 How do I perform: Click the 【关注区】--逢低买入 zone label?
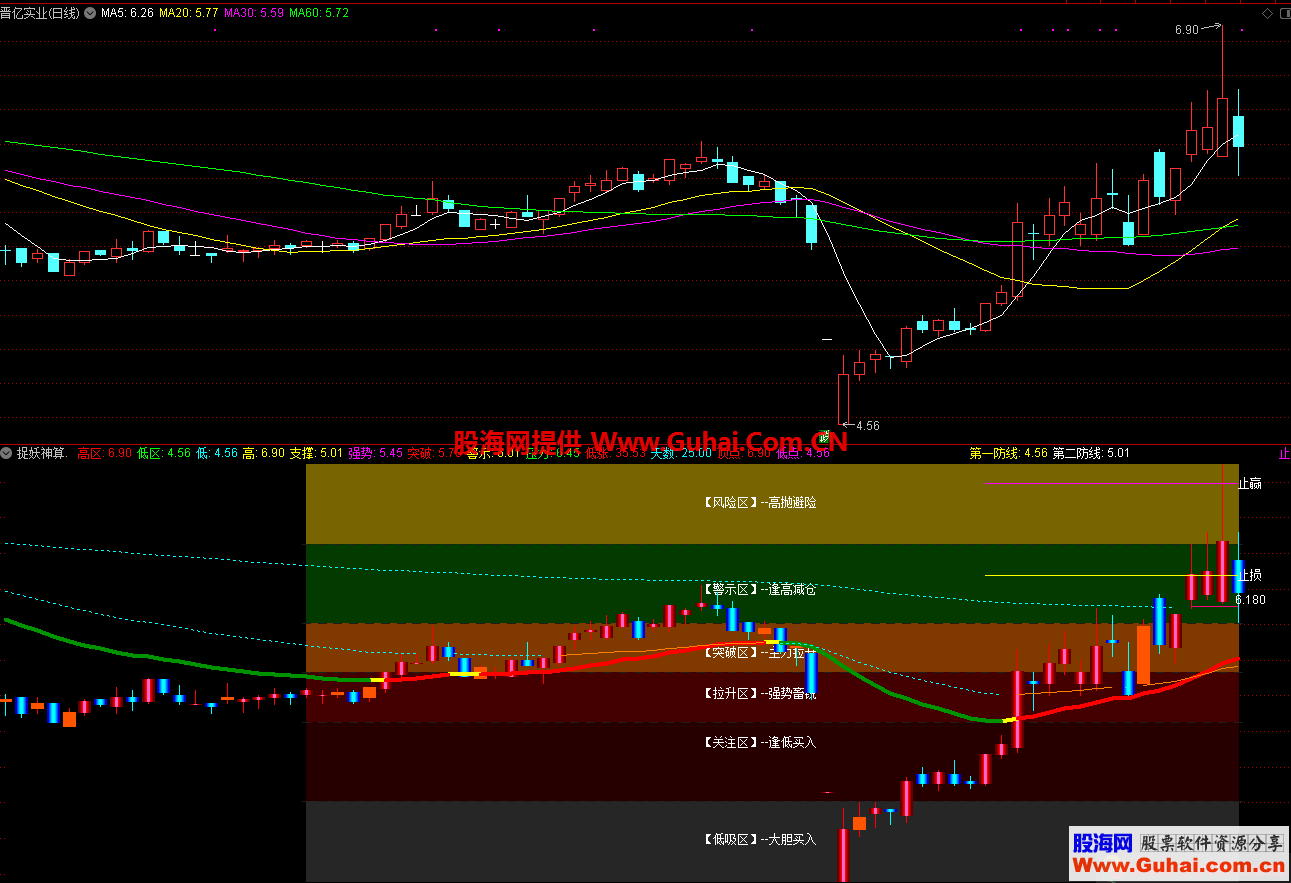tap(758, 742)
